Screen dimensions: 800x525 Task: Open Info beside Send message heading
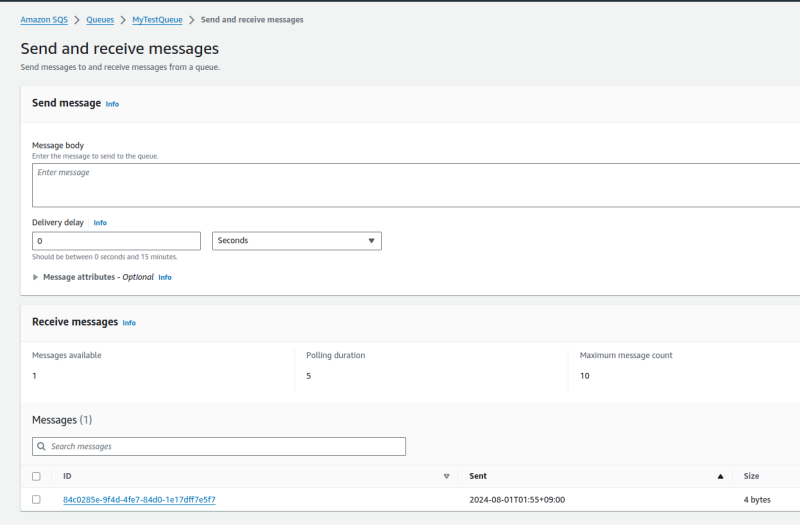pos(112,104)
